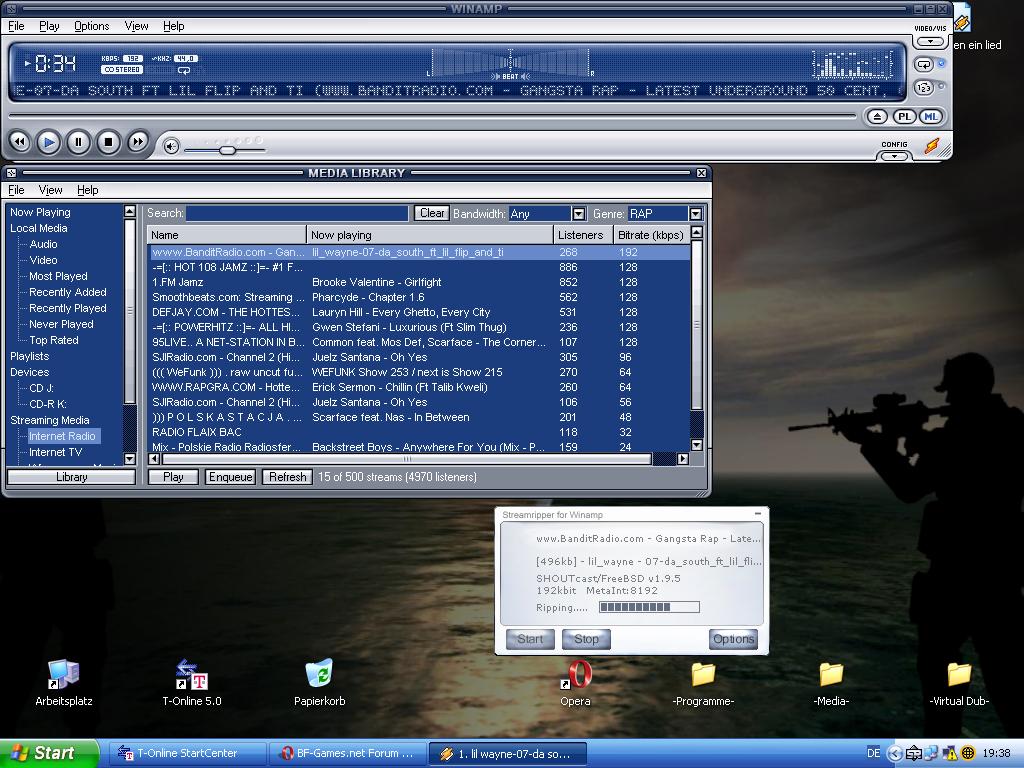
Task: Minimize the Streamripper for Winamp window
Action: (758, 514)
